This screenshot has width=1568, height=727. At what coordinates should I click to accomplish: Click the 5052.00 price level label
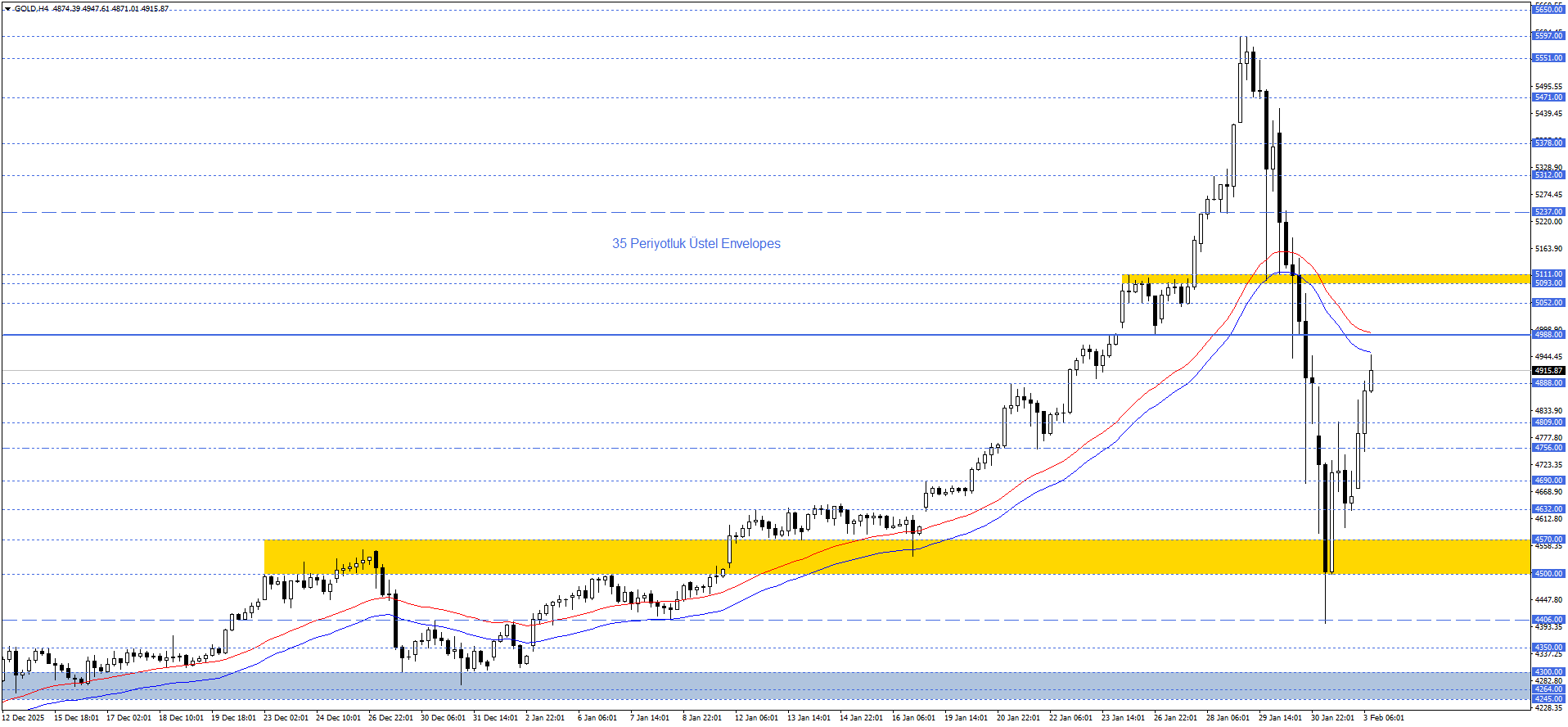click(x=1548, y=303)
